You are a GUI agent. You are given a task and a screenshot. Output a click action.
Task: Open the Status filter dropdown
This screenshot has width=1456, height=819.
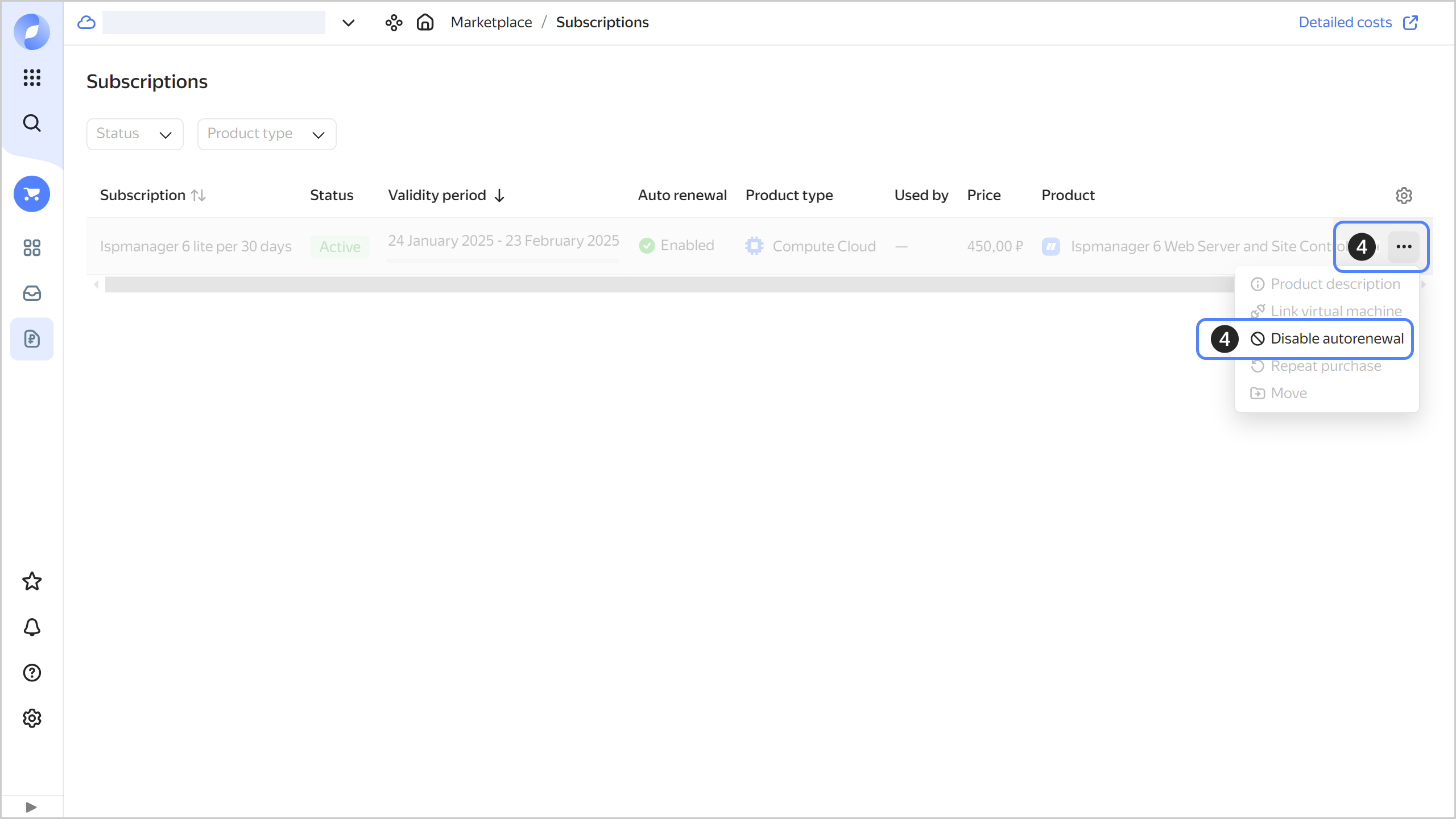coord(135,134)
